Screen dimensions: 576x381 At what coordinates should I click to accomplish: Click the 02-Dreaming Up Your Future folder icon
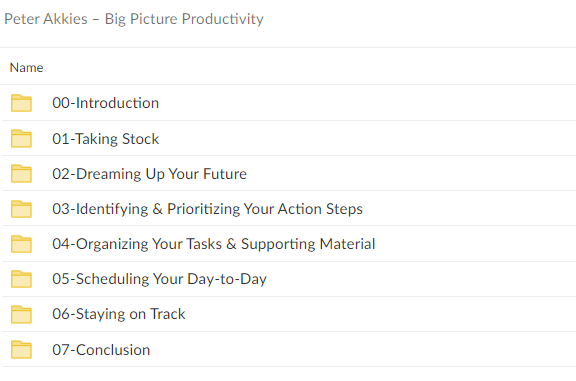pos(21,173)
